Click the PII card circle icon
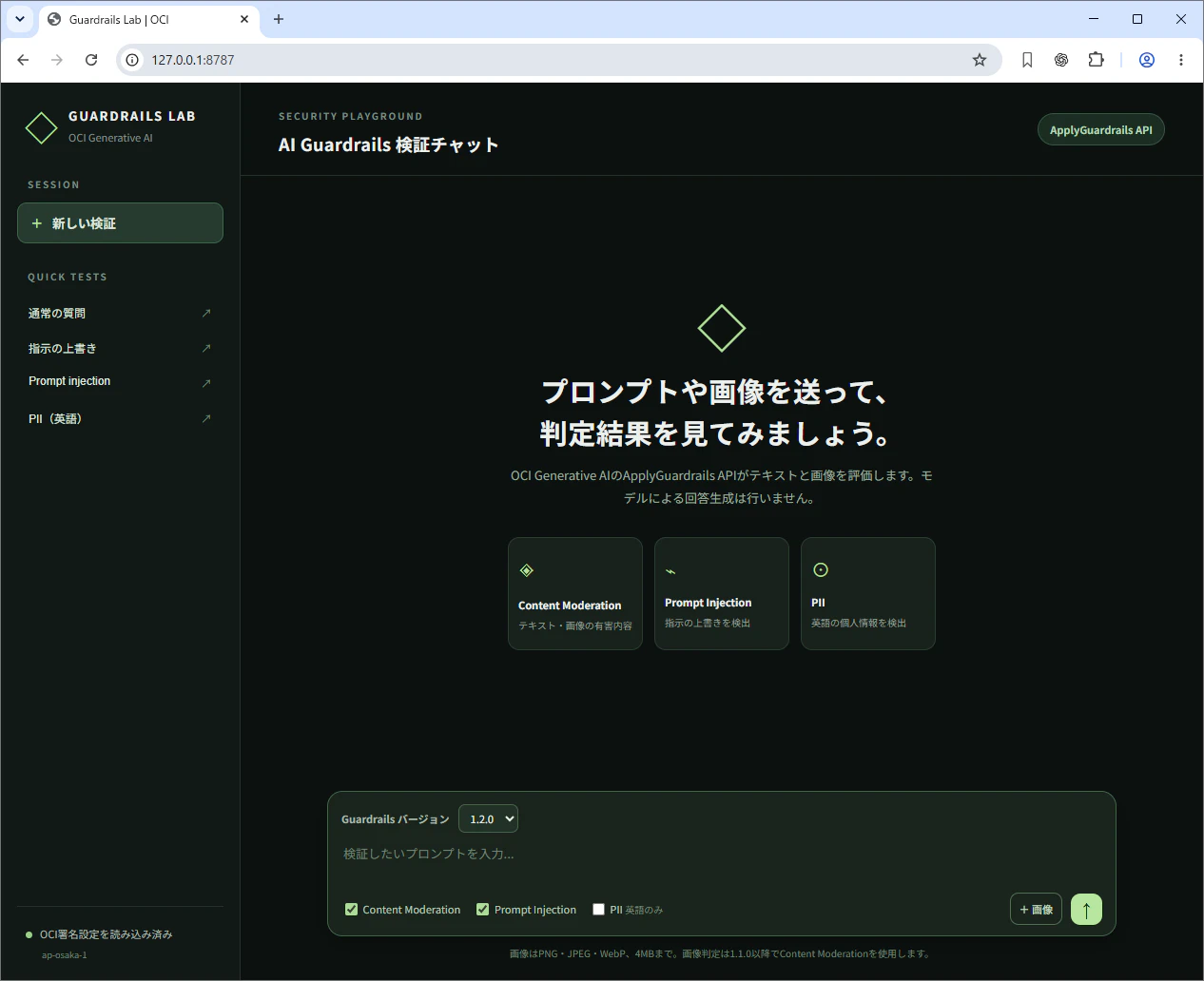 point(821,569)
